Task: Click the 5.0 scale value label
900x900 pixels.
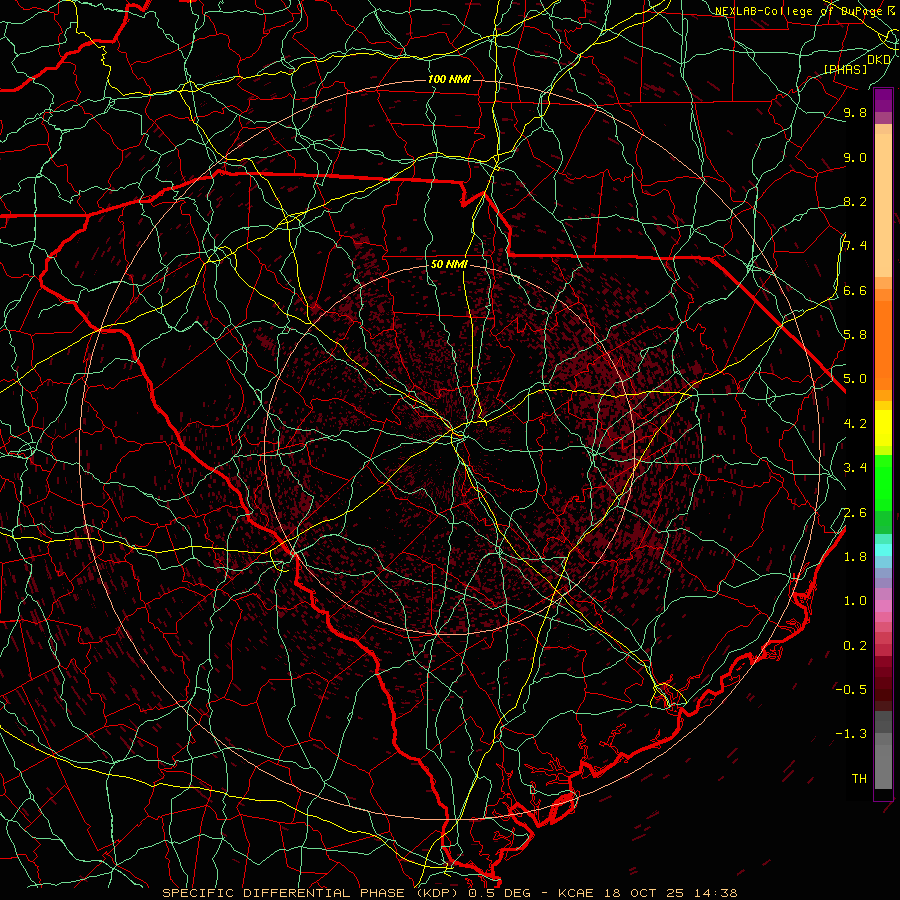Action: pos(855,379)
